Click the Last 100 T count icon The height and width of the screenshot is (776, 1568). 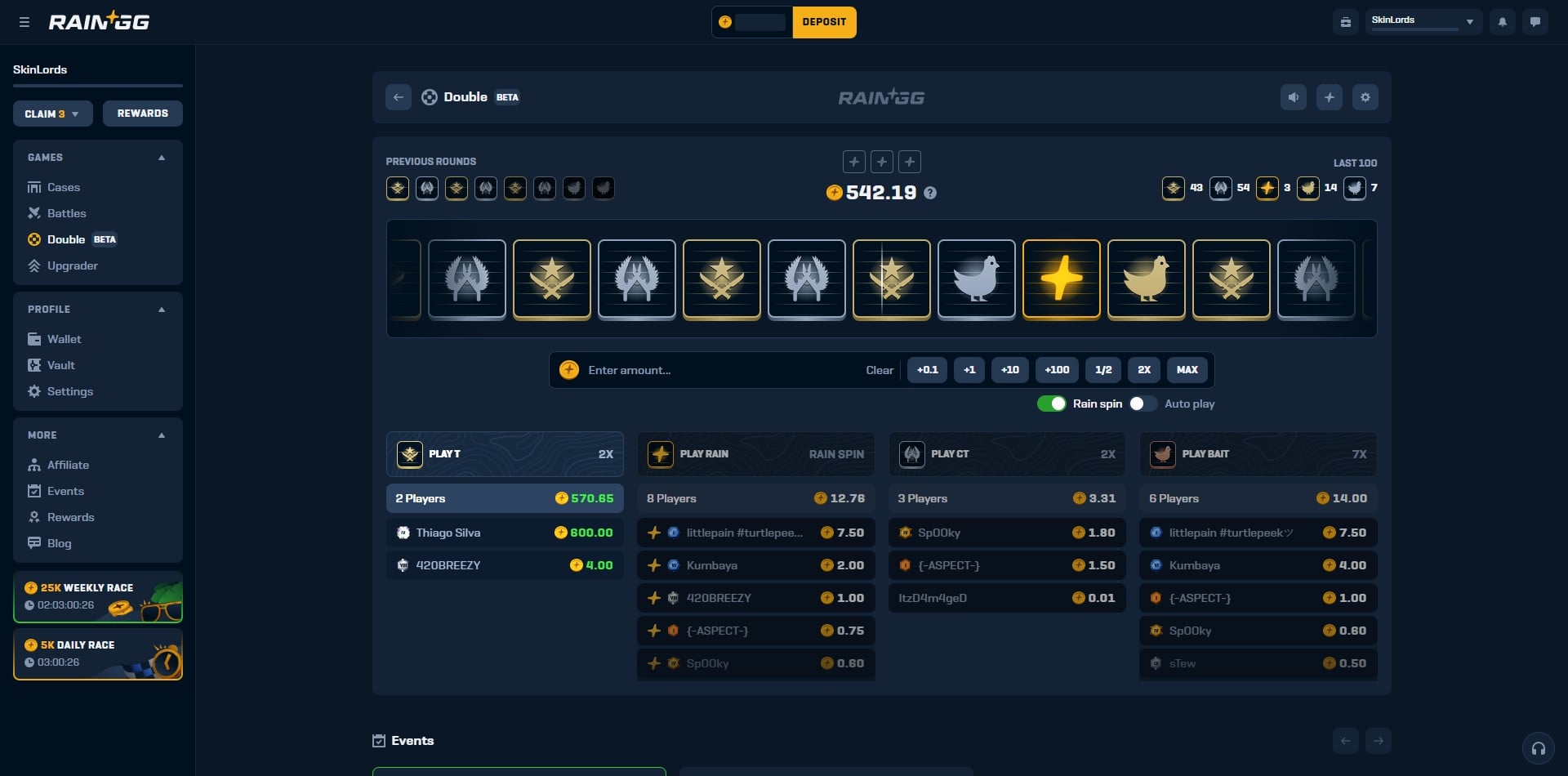(x=1174, y=188)
